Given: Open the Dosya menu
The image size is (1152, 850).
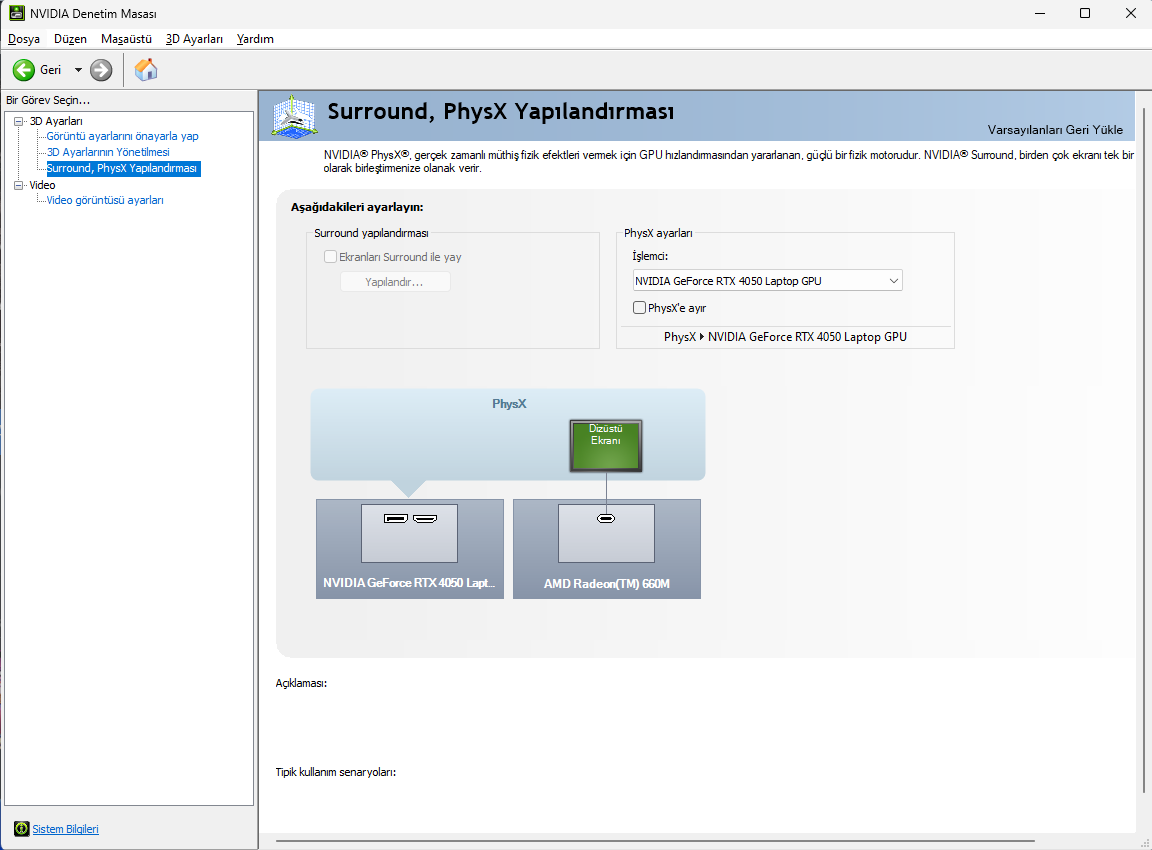Looking at the screenshot, I should coord(24,39).
